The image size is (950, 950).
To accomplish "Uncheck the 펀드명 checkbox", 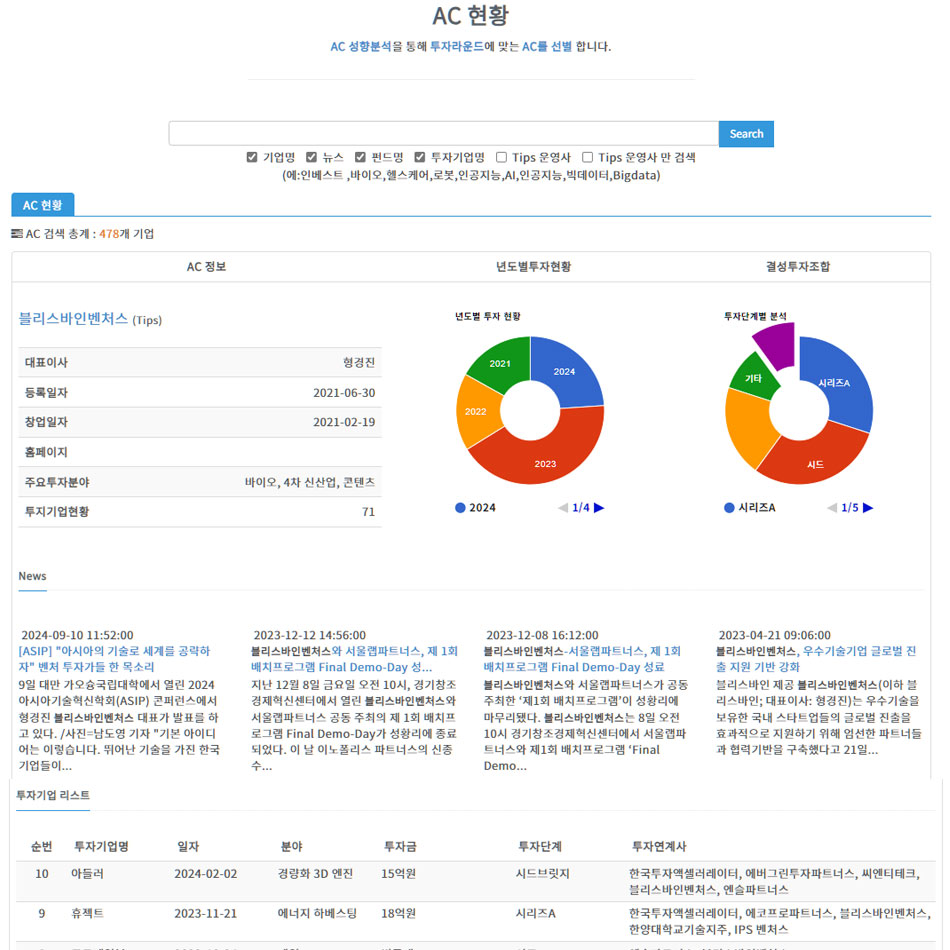I will point(360,158).
